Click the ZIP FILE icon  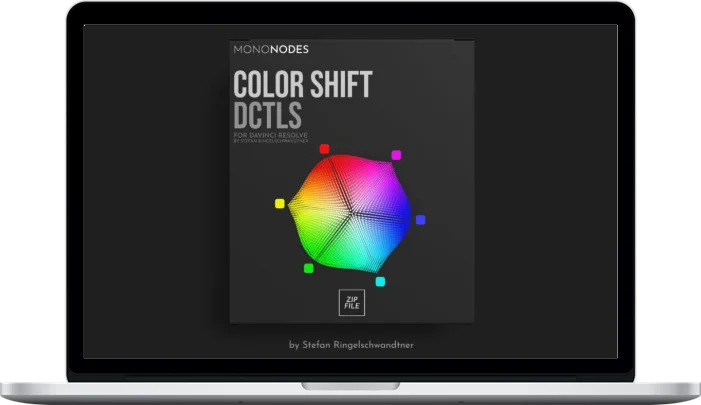pyautogui.click(x=351, y=302)
